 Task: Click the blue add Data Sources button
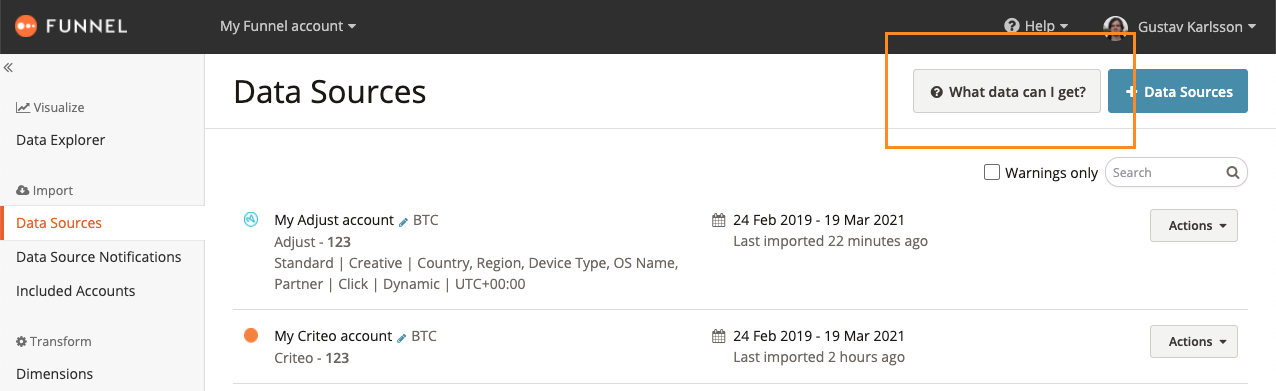click(1178, 92)
